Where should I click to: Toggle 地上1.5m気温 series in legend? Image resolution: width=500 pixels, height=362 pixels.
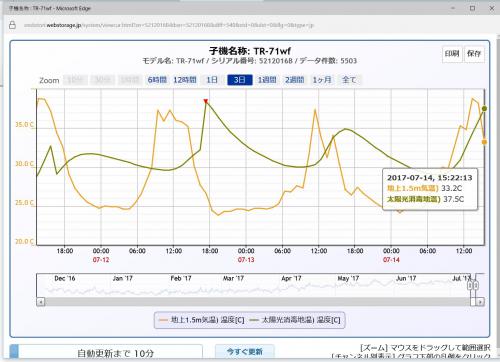(x=202, y=320)
